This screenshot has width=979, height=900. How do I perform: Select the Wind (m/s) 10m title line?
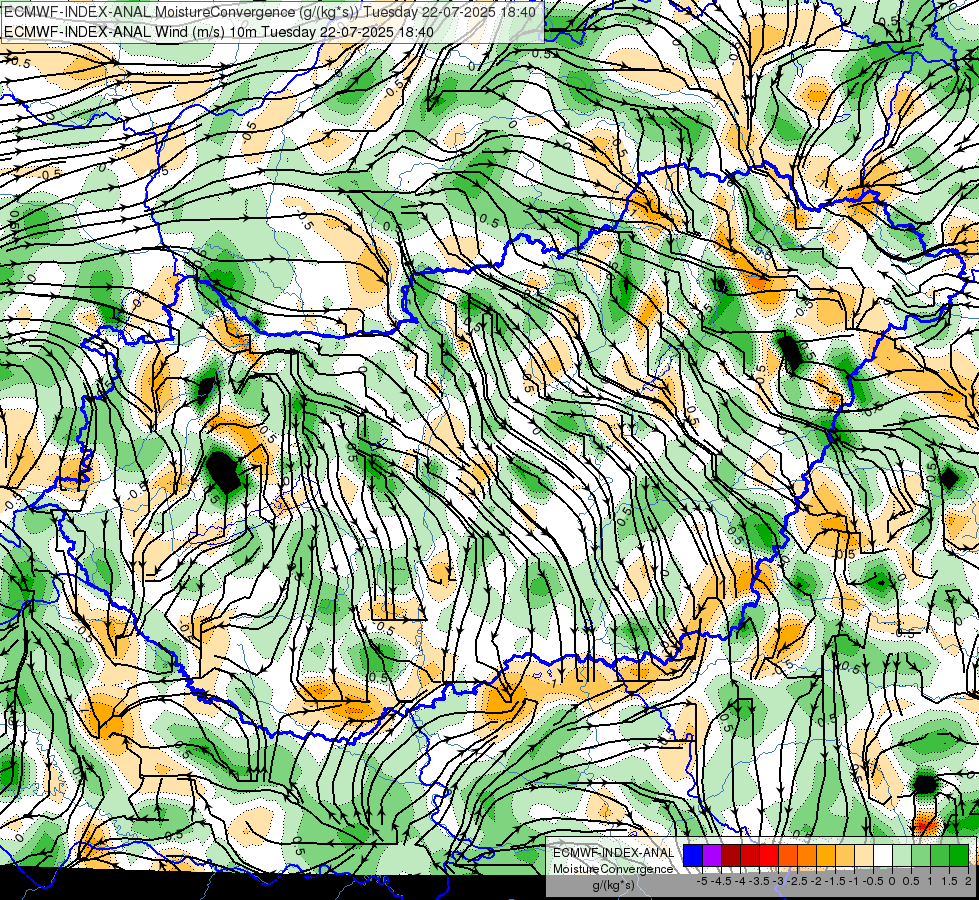219,32
